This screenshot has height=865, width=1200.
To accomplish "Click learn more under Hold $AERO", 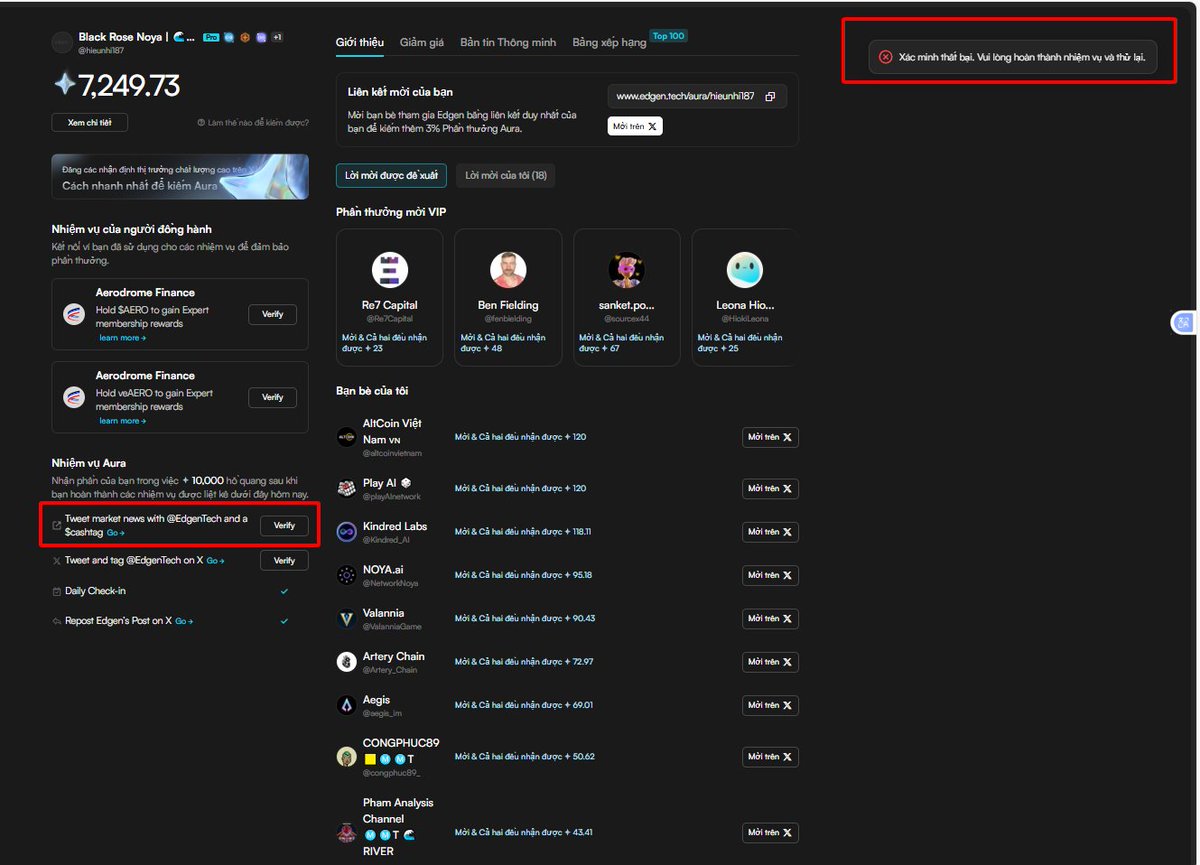I will 122,338.
